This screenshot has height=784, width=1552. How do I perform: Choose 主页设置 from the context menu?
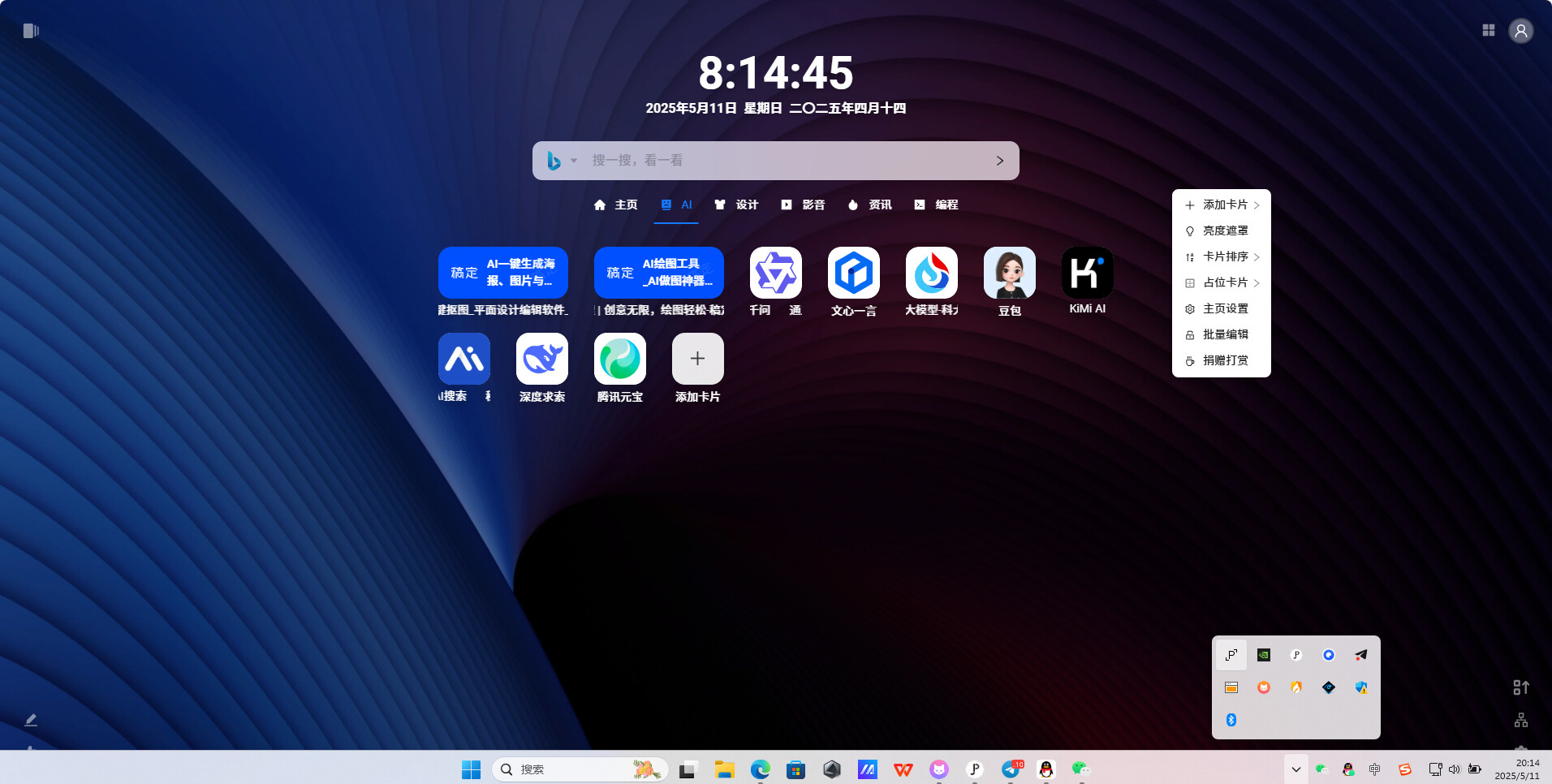pyautogui.click(x=1222, y=308)
